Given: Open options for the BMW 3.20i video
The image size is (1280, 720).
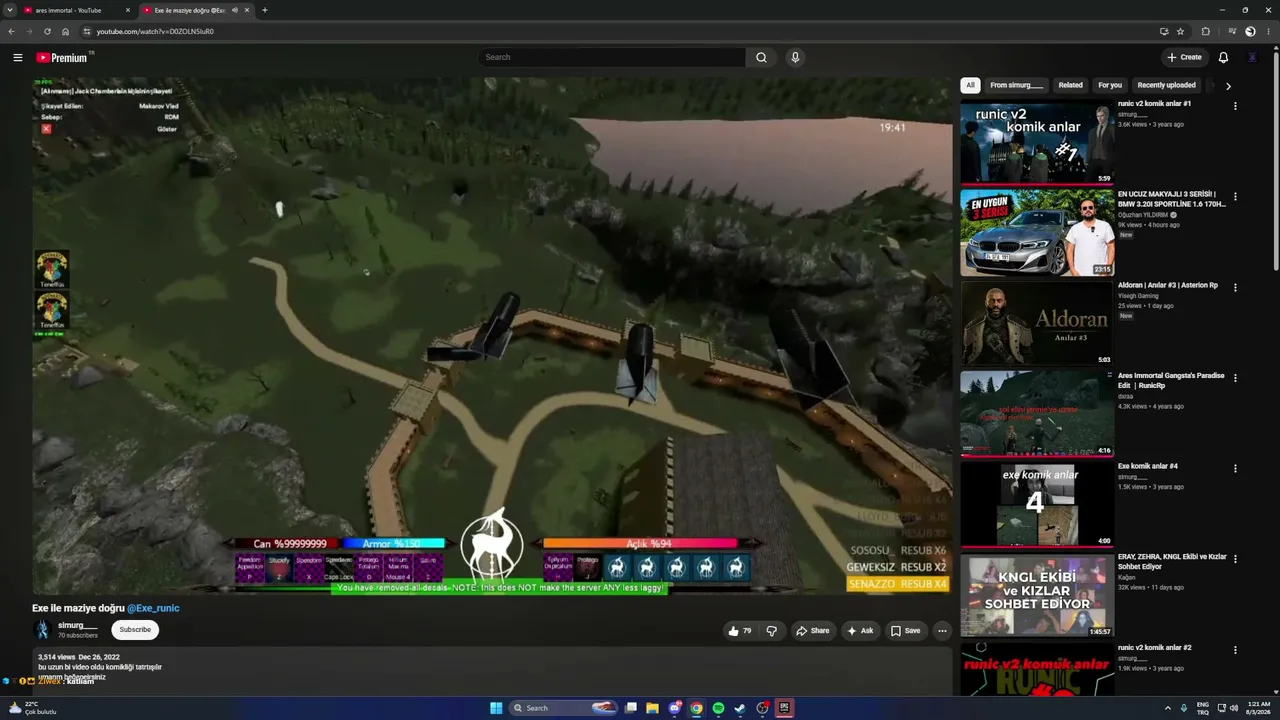Looking at the screenshot, I should 1235,197.
